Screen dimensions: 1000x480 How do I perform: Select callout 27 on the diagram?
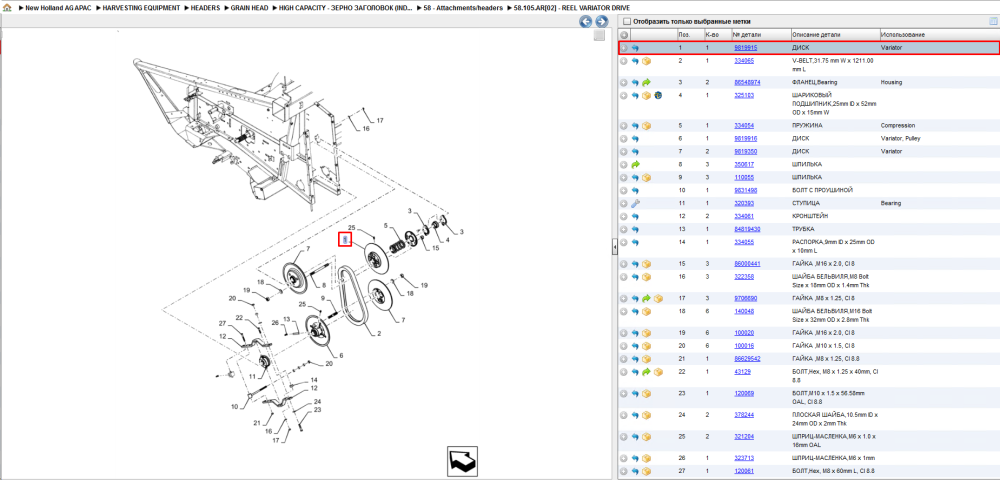pos(223,323)
